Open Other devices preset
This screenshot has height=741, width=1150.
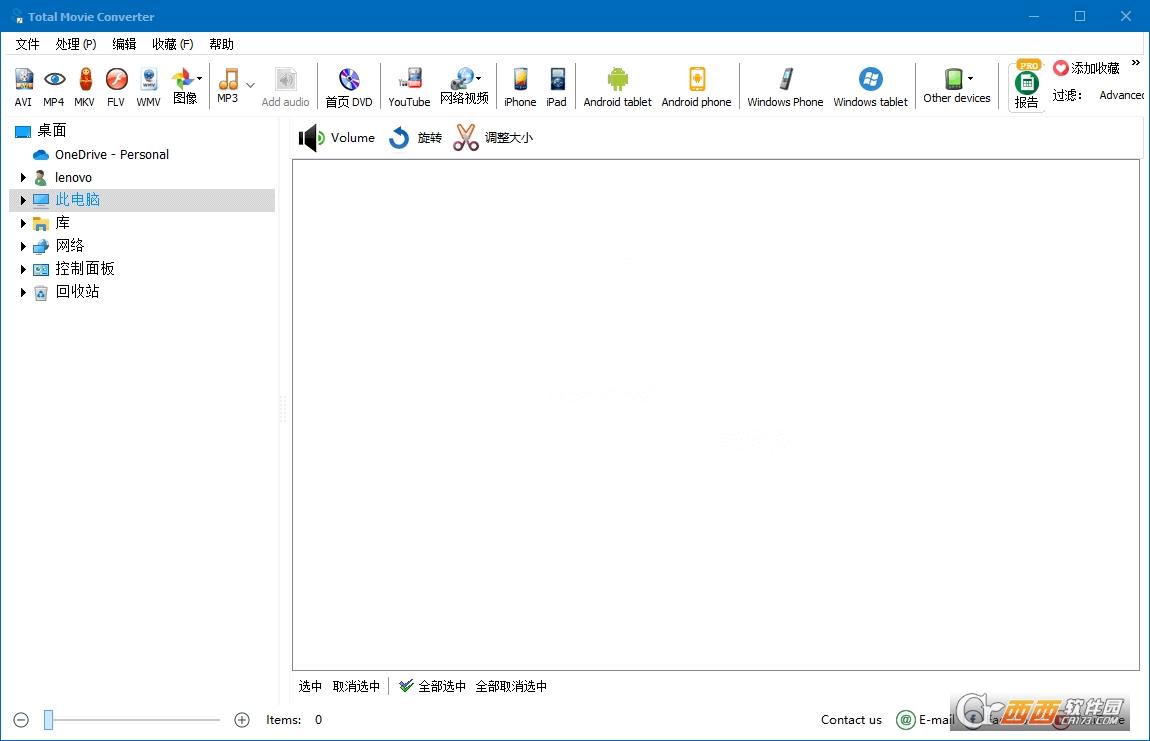click(957, 86)
